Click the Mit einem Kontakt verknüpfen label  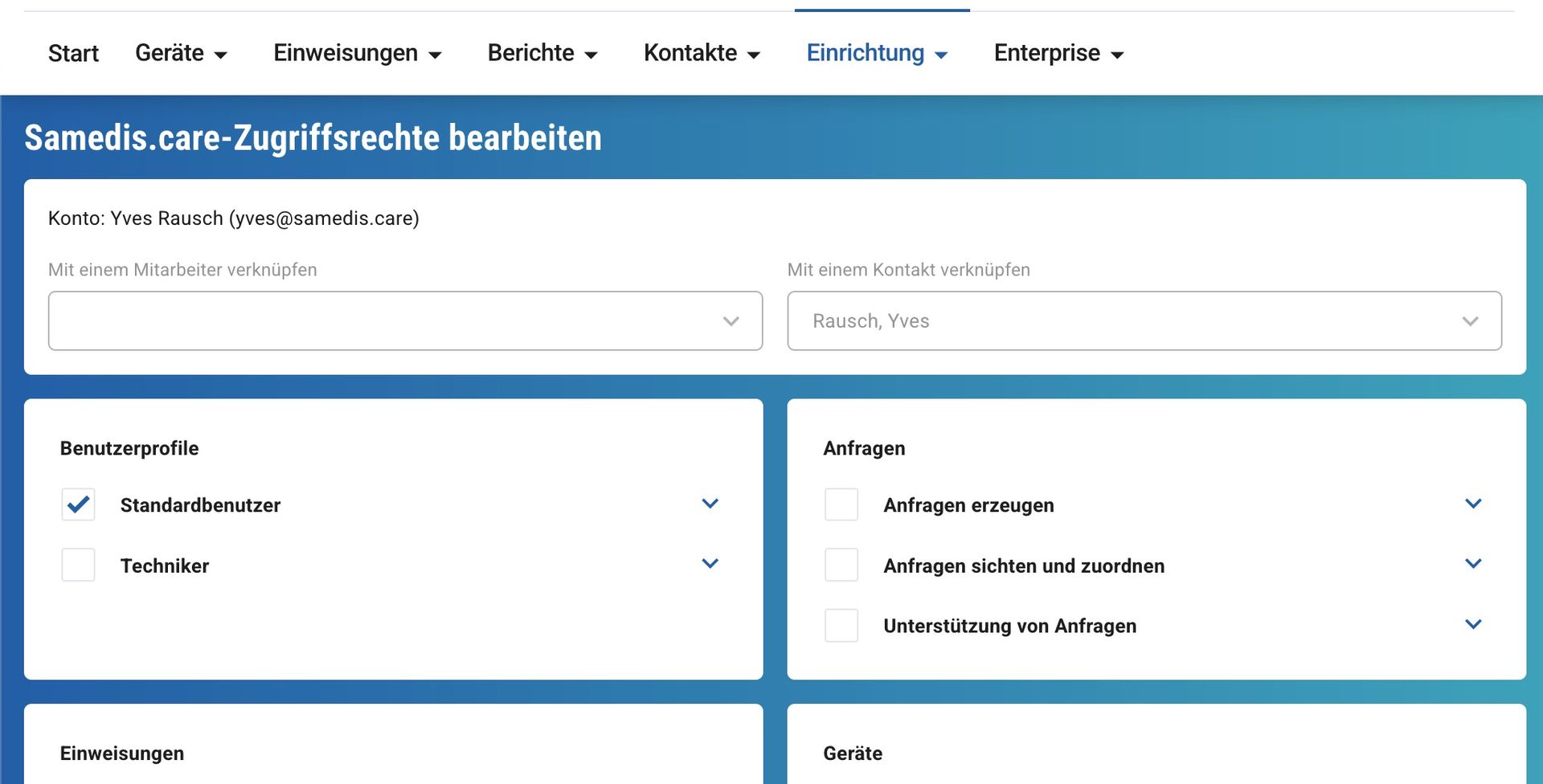[908, 270]
